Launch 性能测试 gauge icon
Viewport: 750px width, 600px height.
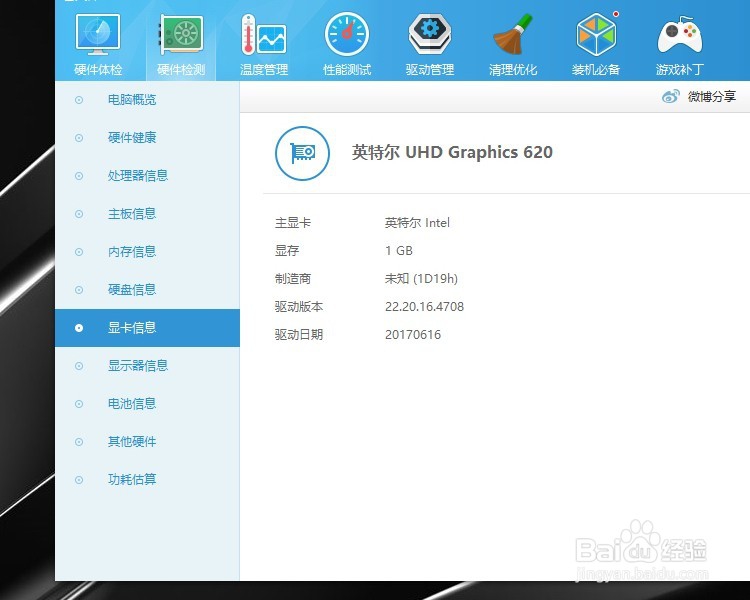(347, 34)
